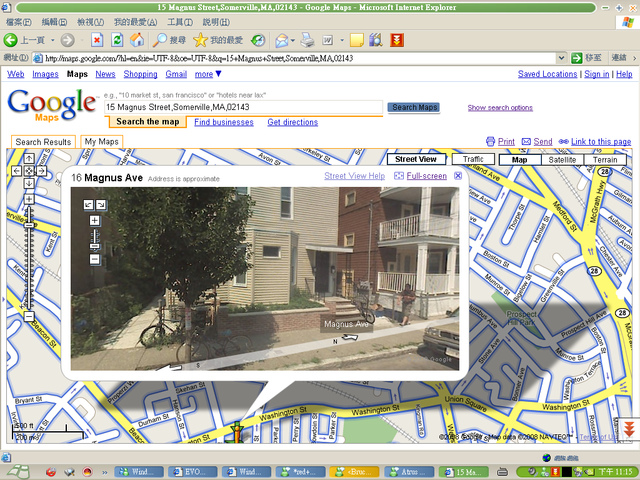Open the Edit menu

point(54,22)
